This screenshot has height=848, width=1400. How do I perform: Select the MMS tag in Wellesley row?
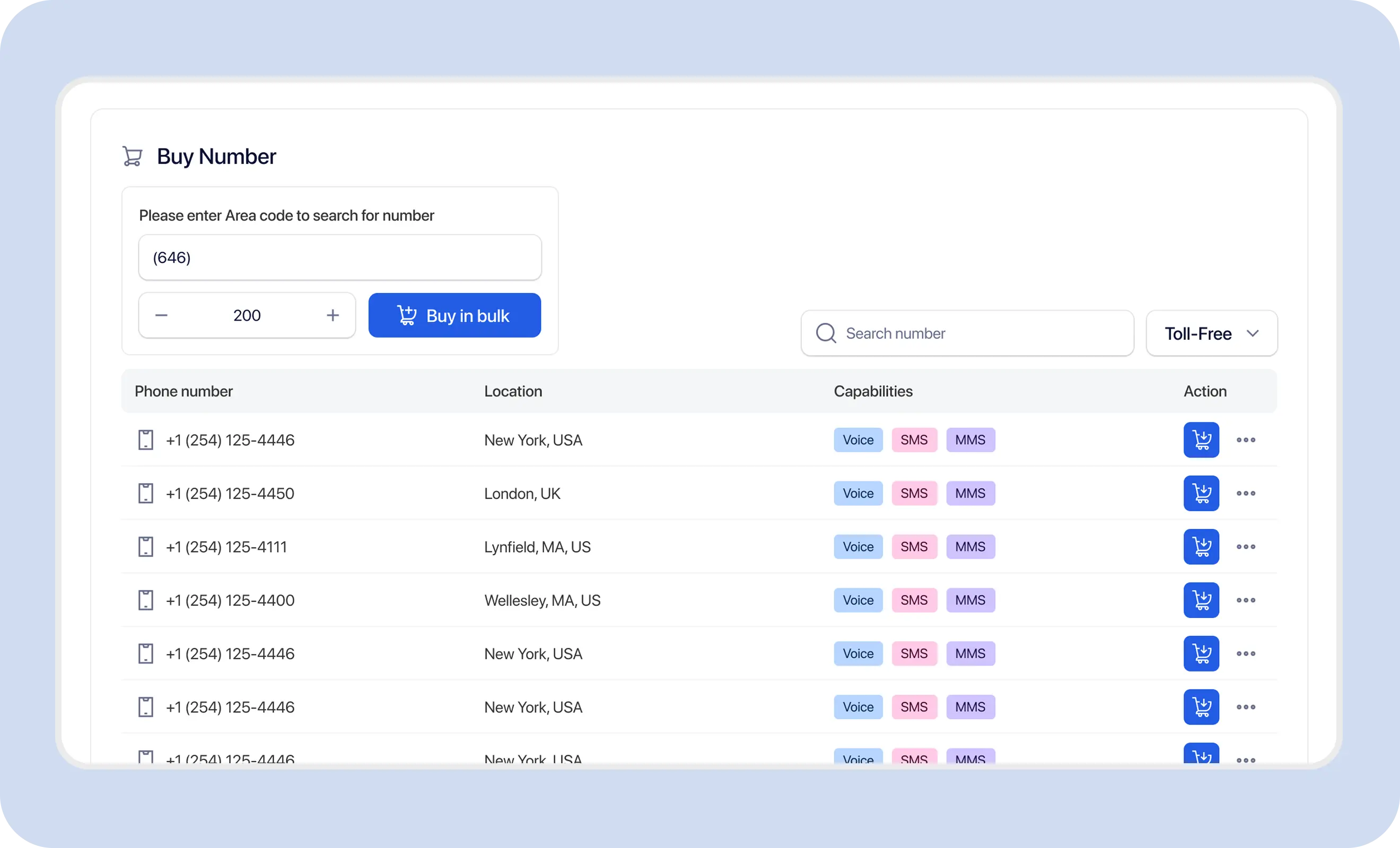970,600
